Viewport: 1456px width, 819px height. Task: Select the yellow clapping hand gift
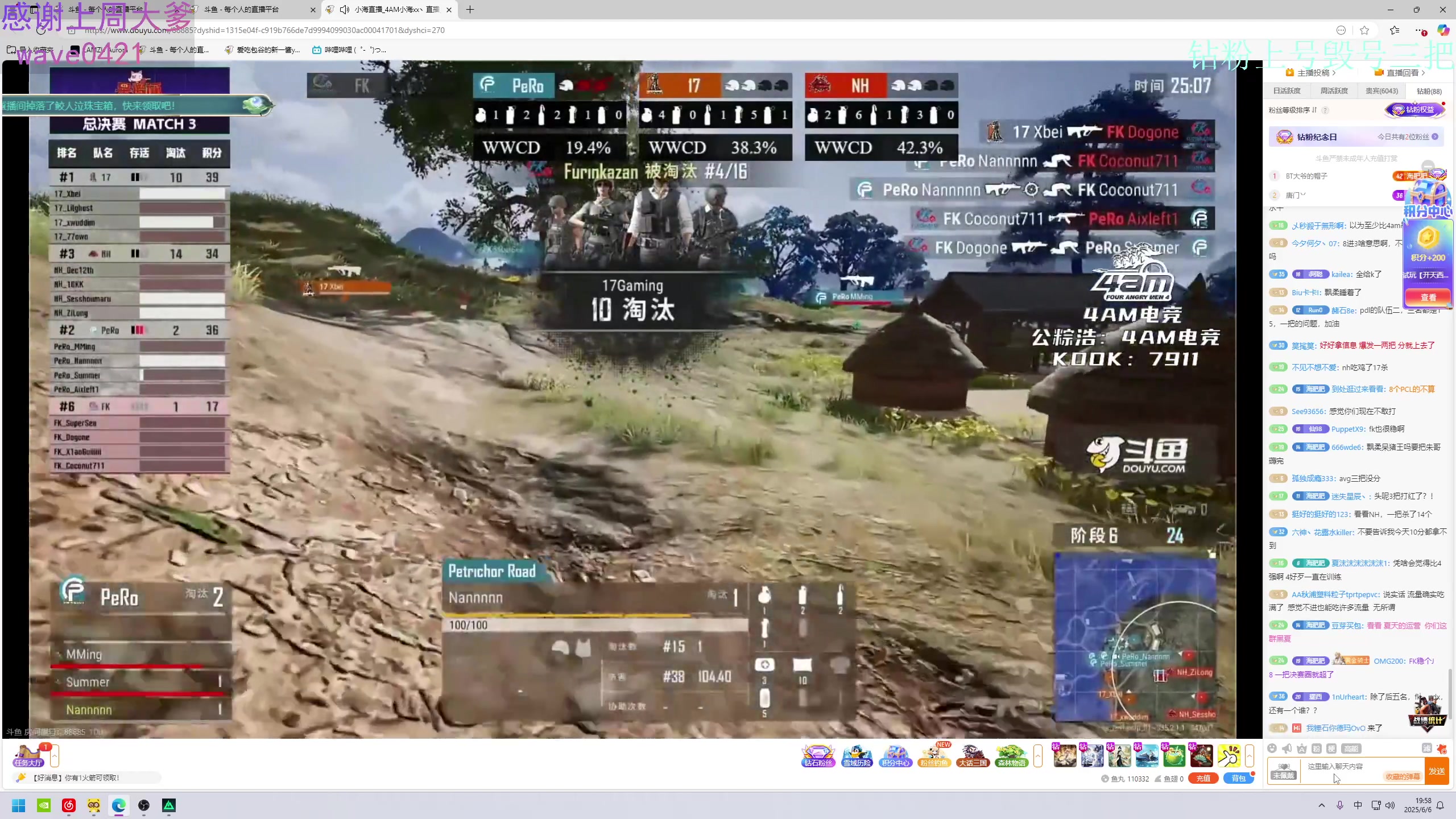[1228, 756]
